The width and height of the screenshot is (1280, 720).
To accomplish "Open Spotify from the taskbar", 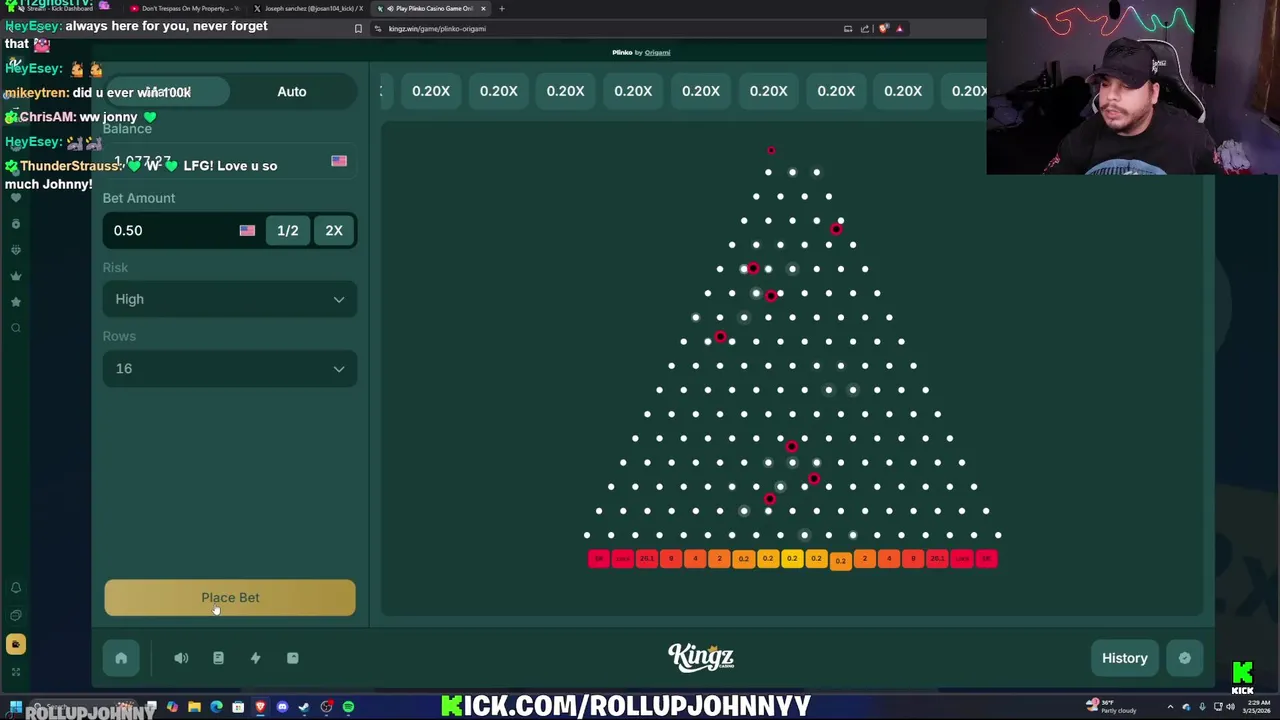I will click(x=348, y=707).
